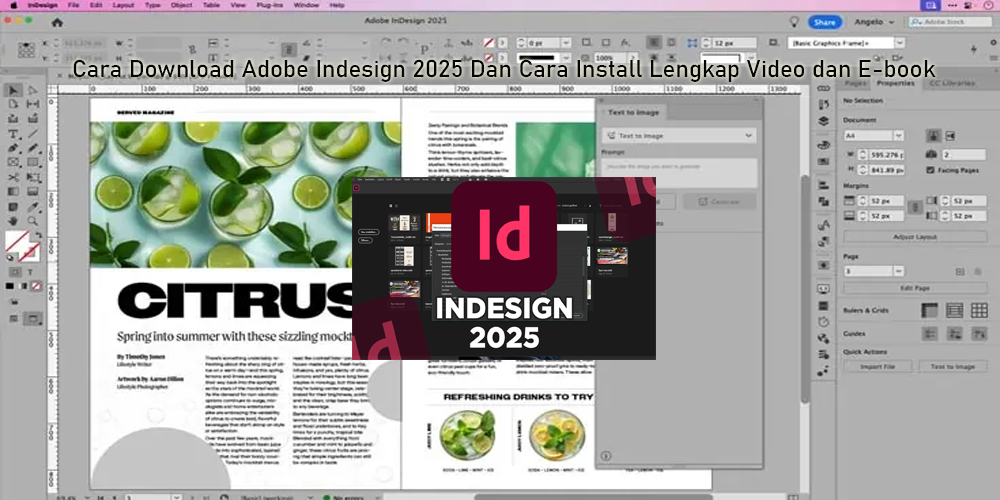The width and height of the screenshot is (1000, 500).
Task: Select the Free Transform tool
Action: coord(33,177)
